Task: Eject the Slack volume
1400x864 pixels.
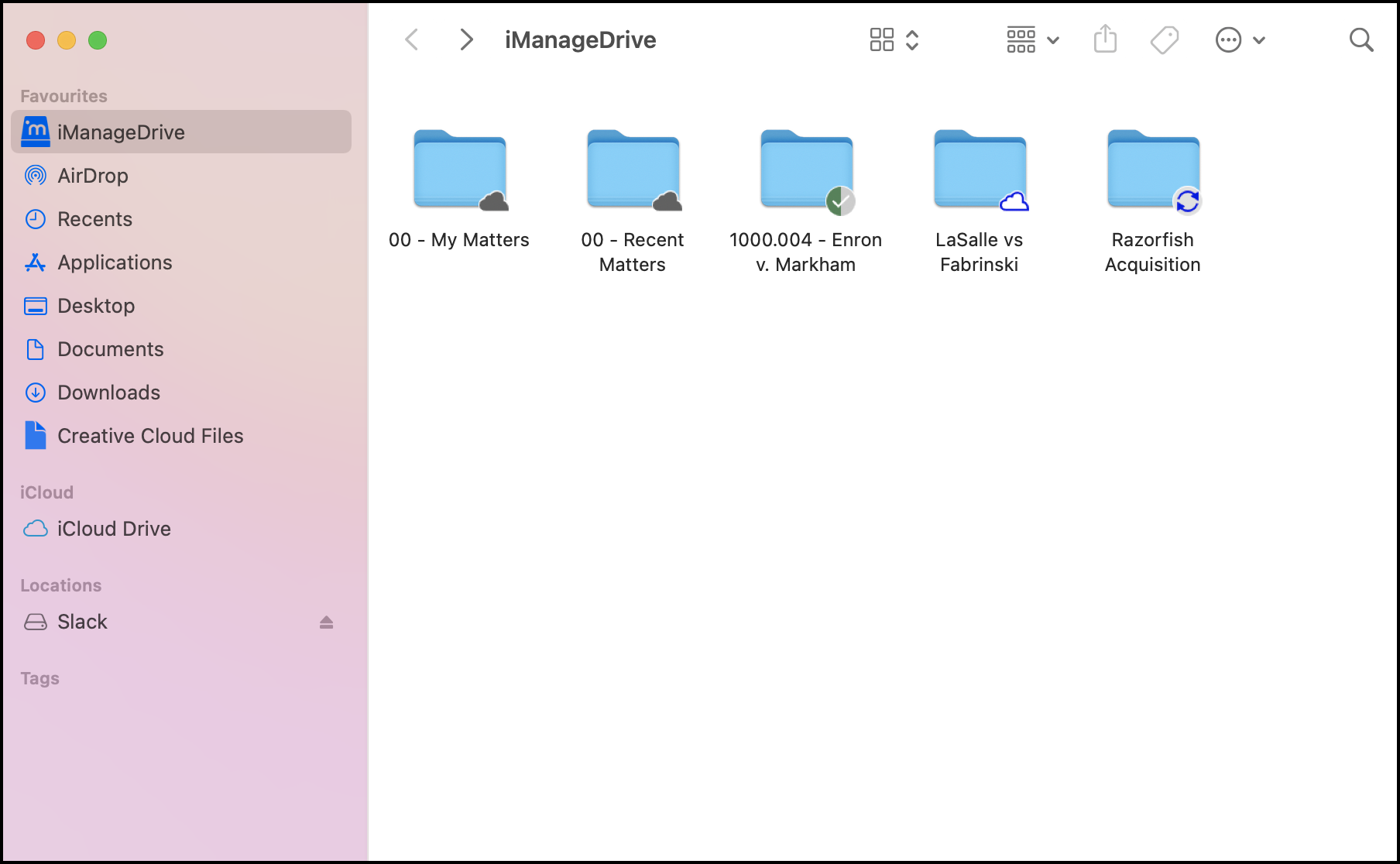Action: click(x=326, y=622)
